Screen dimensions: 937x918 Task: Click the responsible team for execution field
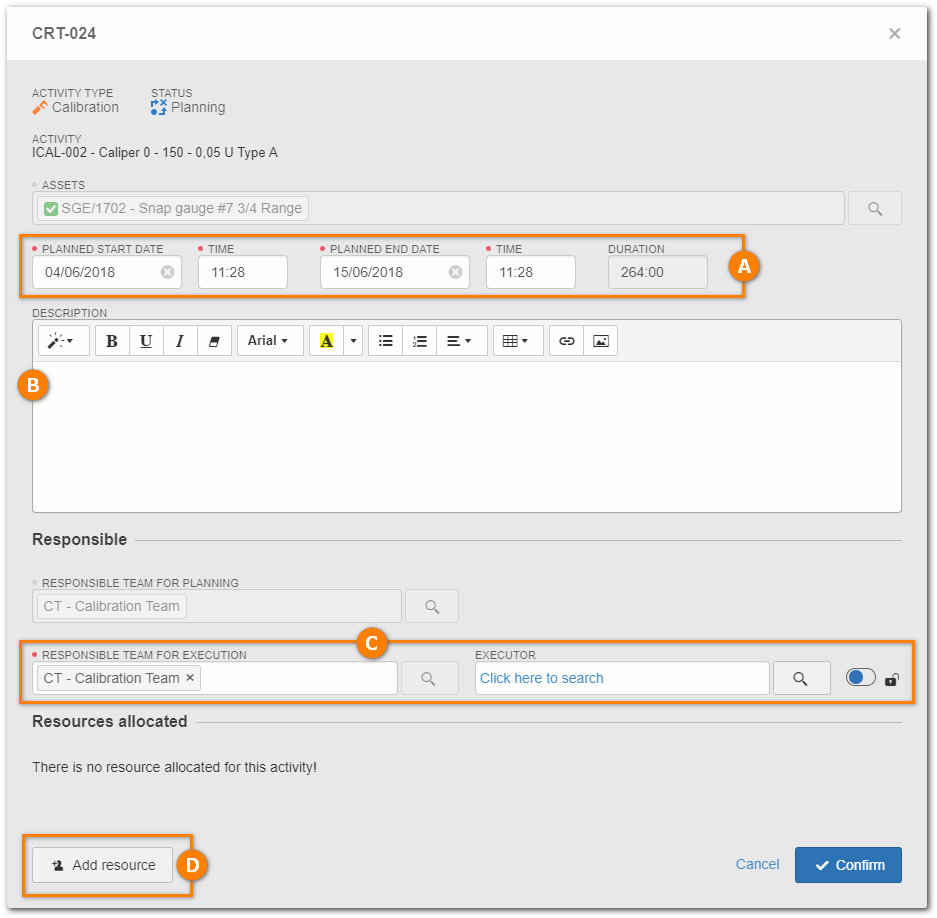[x=215, y=678]
